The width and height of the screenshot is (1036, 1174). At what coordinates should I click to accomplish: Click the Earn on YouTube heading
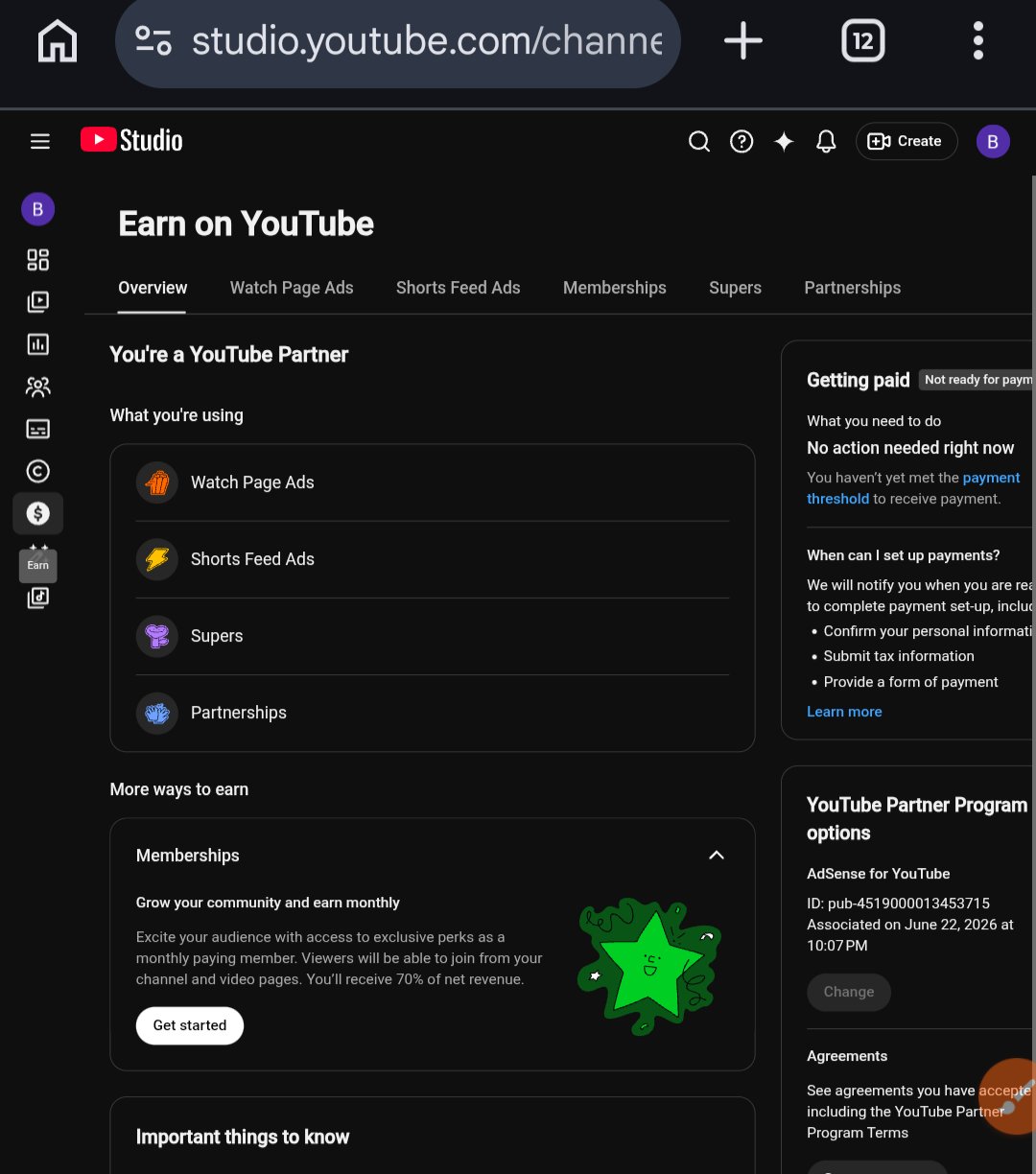pos(247,224)
